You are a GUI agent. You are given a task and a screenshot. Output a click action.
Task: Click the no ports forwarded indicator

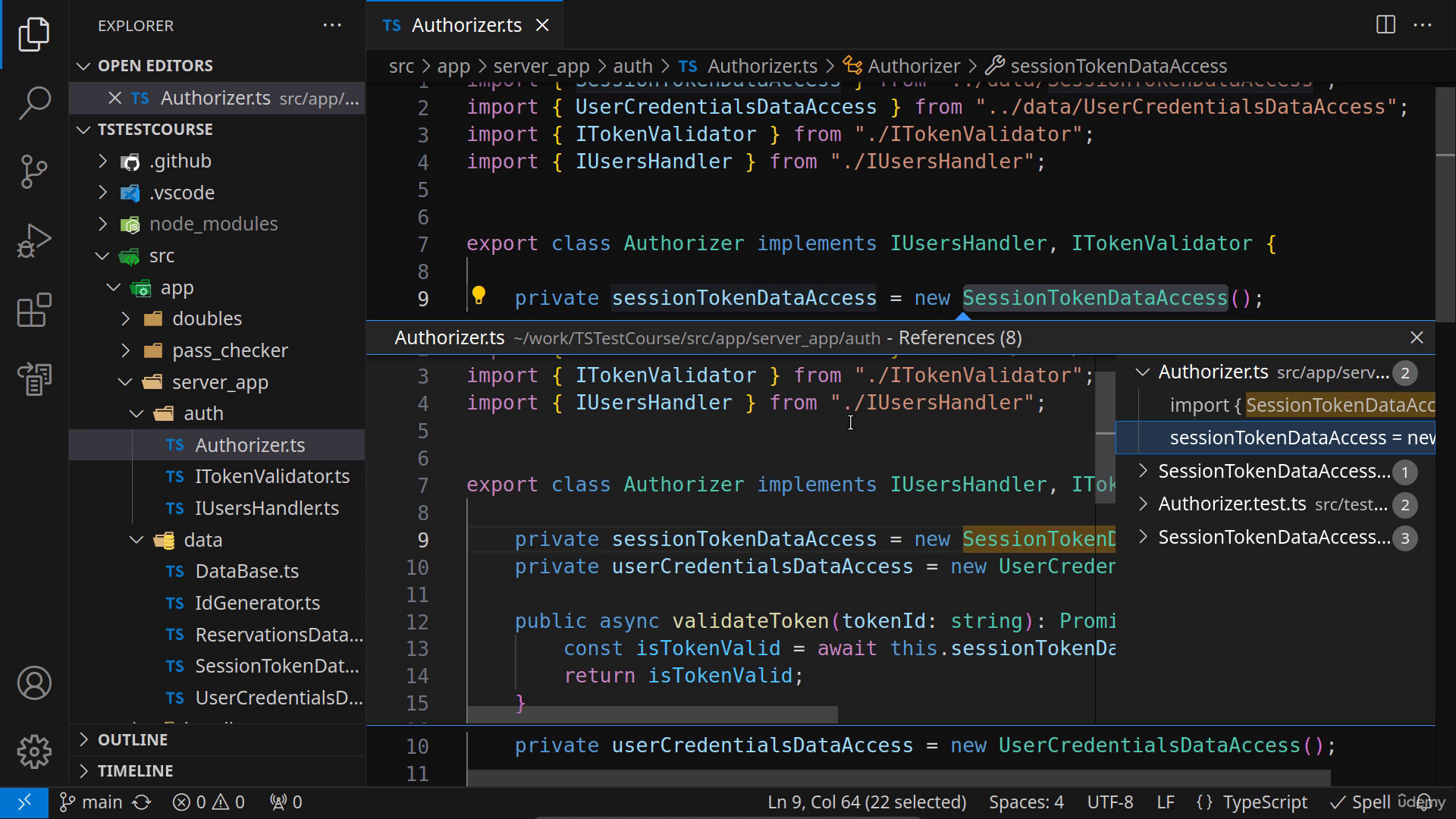click(x=286, y=802)
